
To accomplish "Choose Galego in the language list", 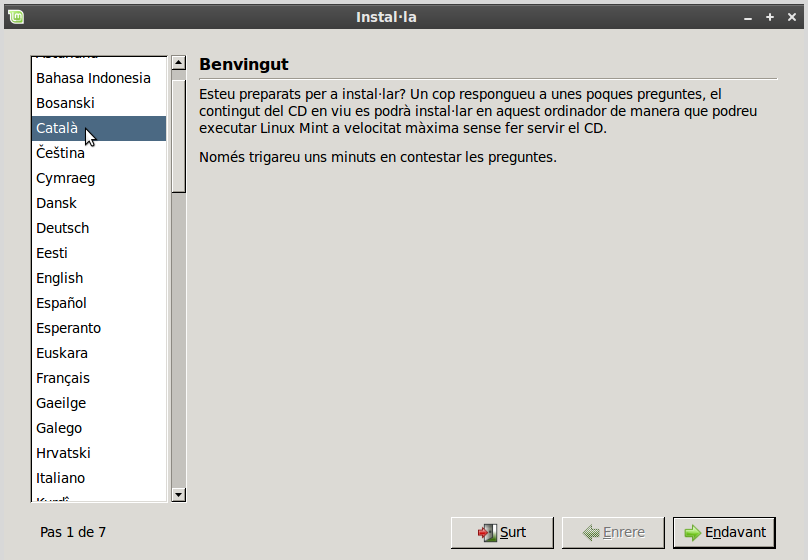I will [x=99, y=428].
